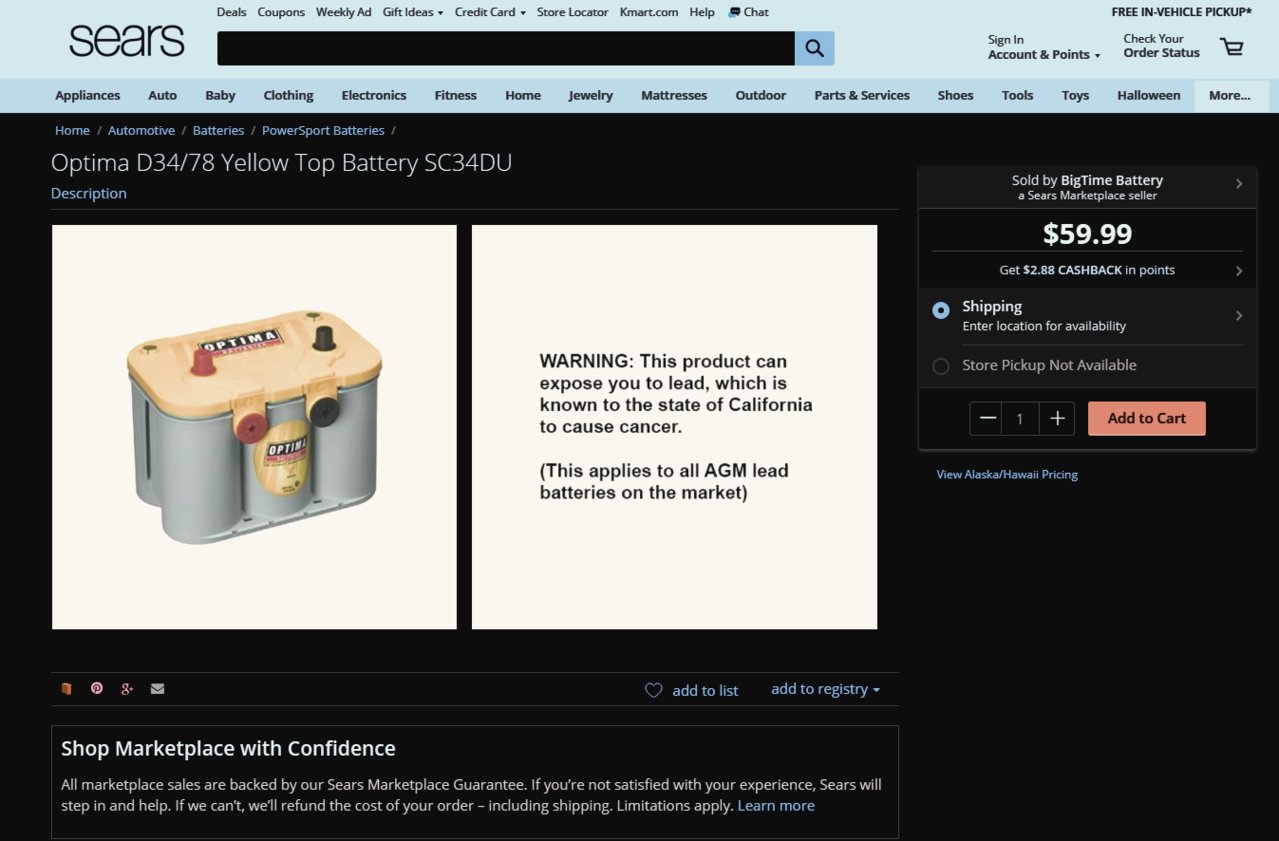
Task: Open the Outdoor category
Action: pyautogui.click(x=761, y=96)
